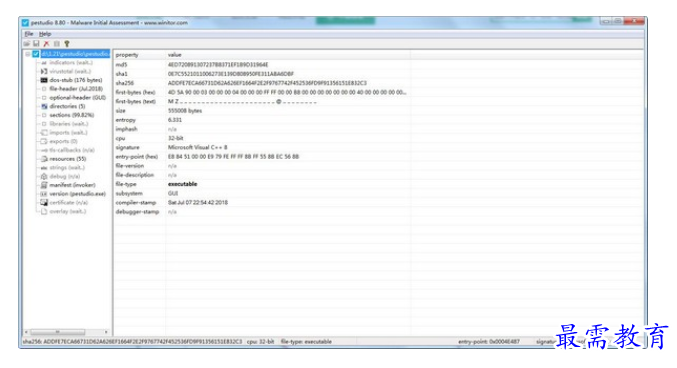Click the imports node icon
677x368 pixels.
pyautogui.click(x=44, y=133)
